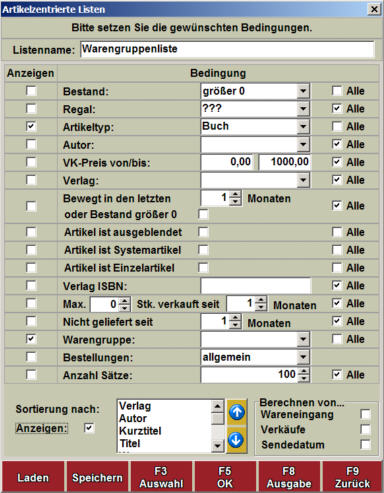
Task: Increase Anzahl Sätze spinner value
Action: pos(304,371)
